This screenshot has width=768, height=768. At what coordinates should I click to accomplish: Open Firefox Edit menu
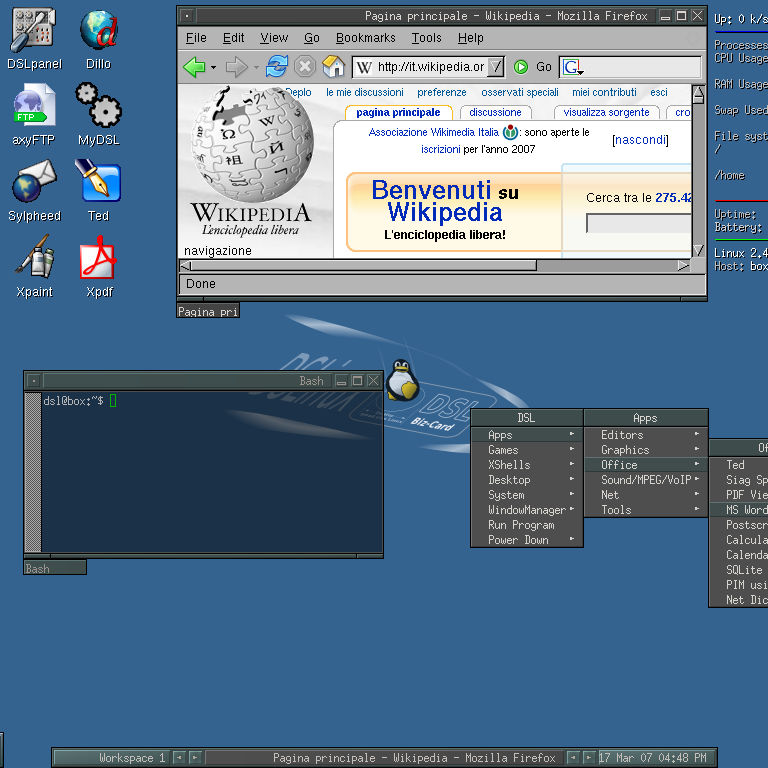pos(234,38)
